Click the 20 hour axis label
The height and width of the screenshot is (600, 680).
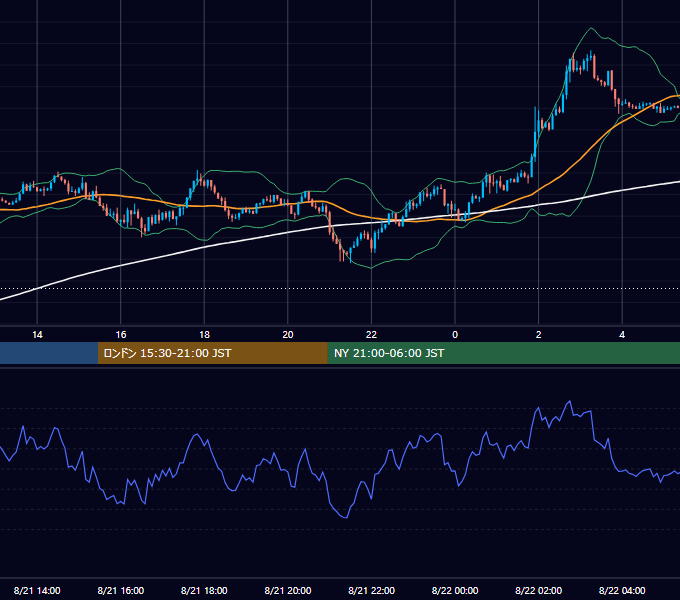288,335
